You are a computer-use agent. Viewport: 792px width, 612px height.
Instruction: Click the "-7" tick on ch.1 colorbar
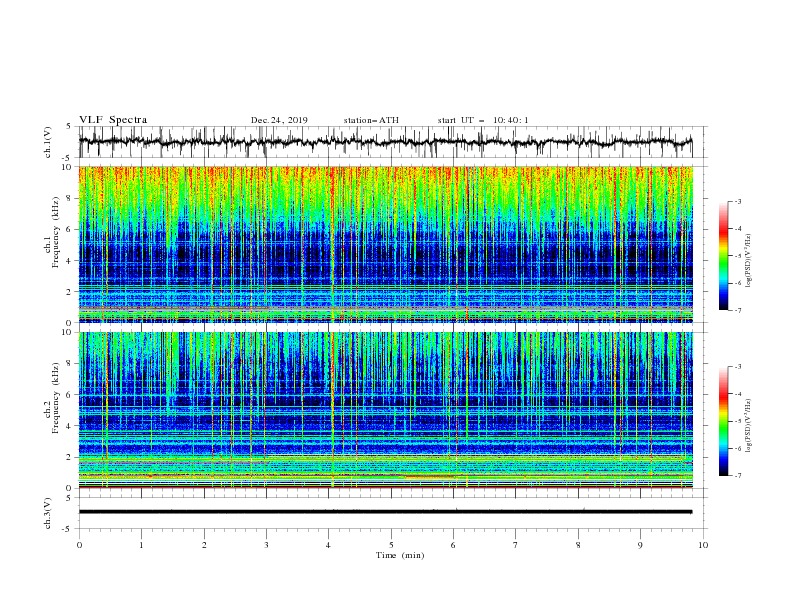pos(737,310)
